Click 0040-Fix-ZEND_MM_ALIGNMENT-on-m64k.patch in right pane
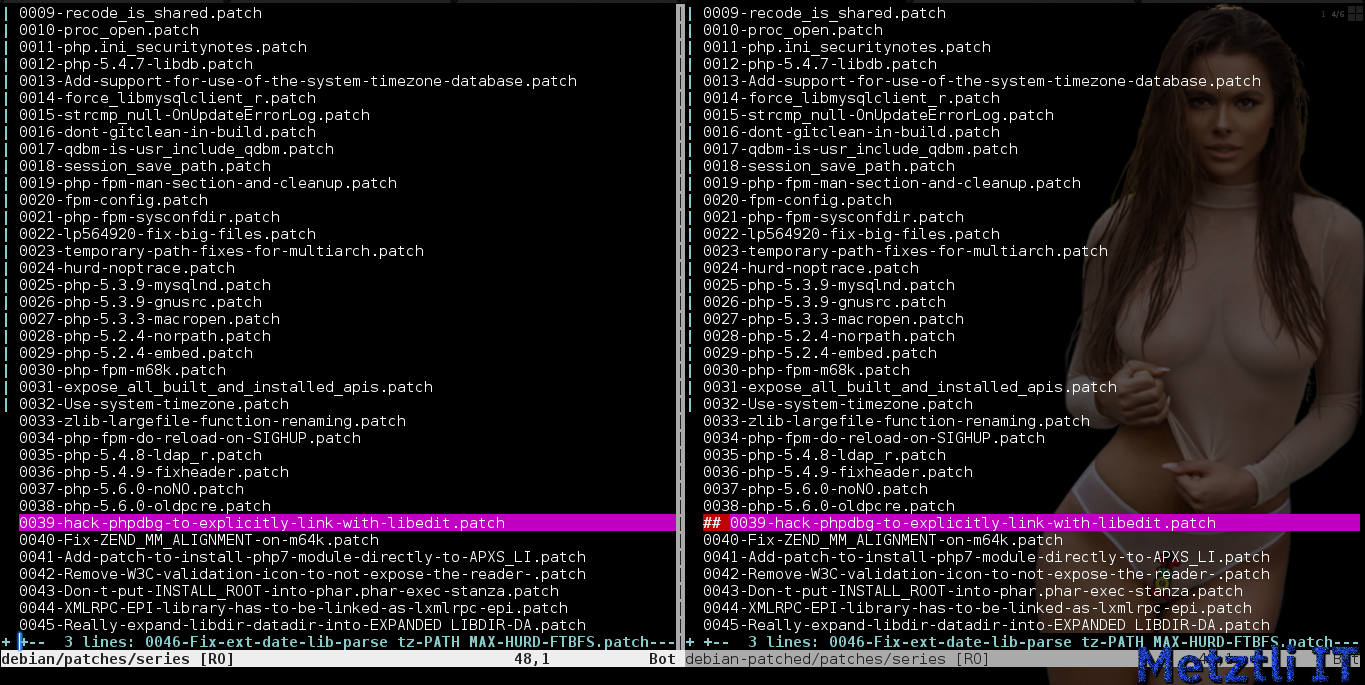 coord(883,540)
